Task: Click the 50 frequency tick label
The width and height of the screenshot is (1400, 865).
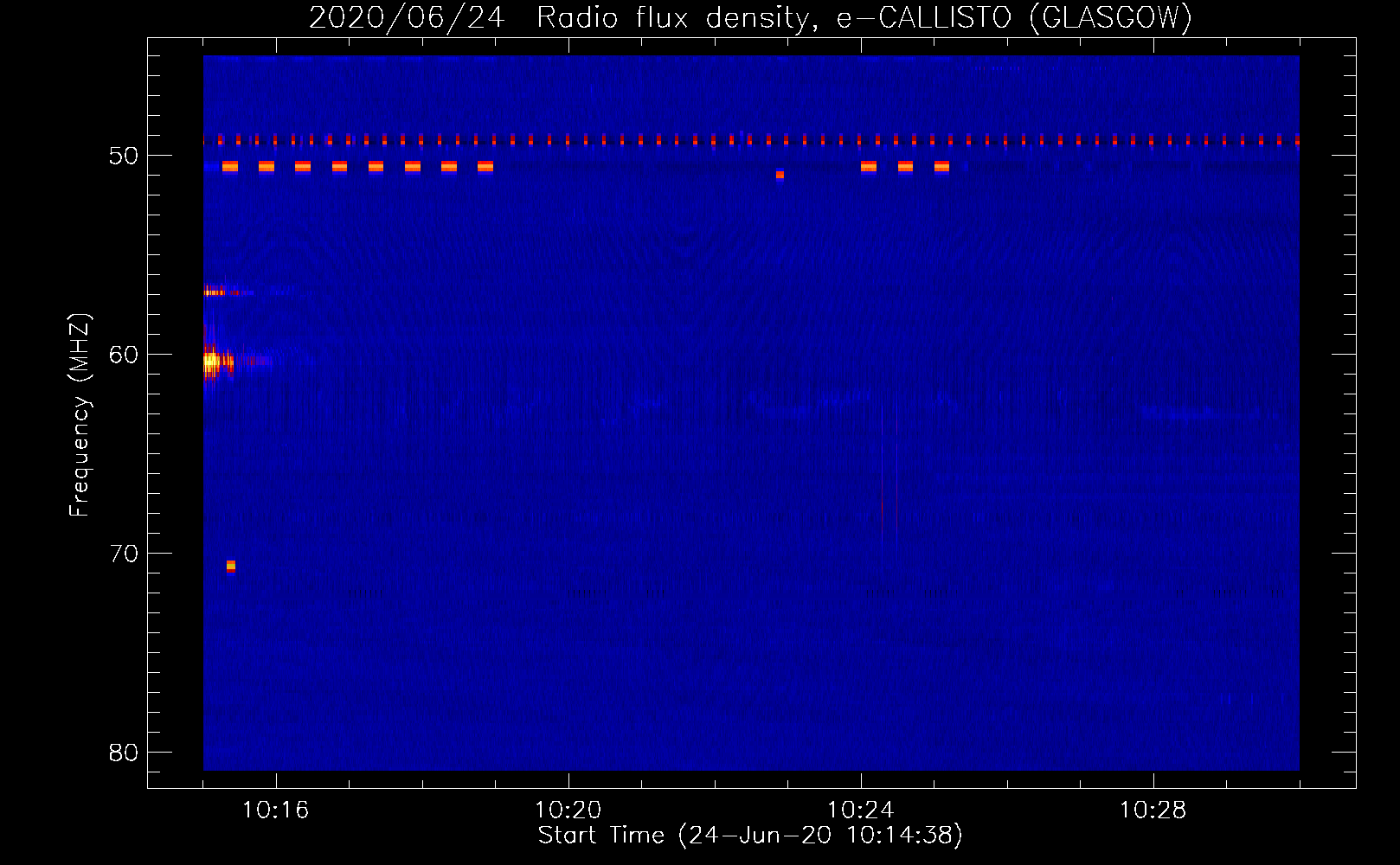Action: (125, 156)
